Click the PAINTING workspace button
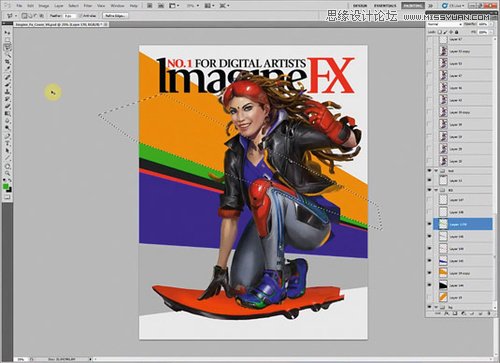 [x=413, y=6]
